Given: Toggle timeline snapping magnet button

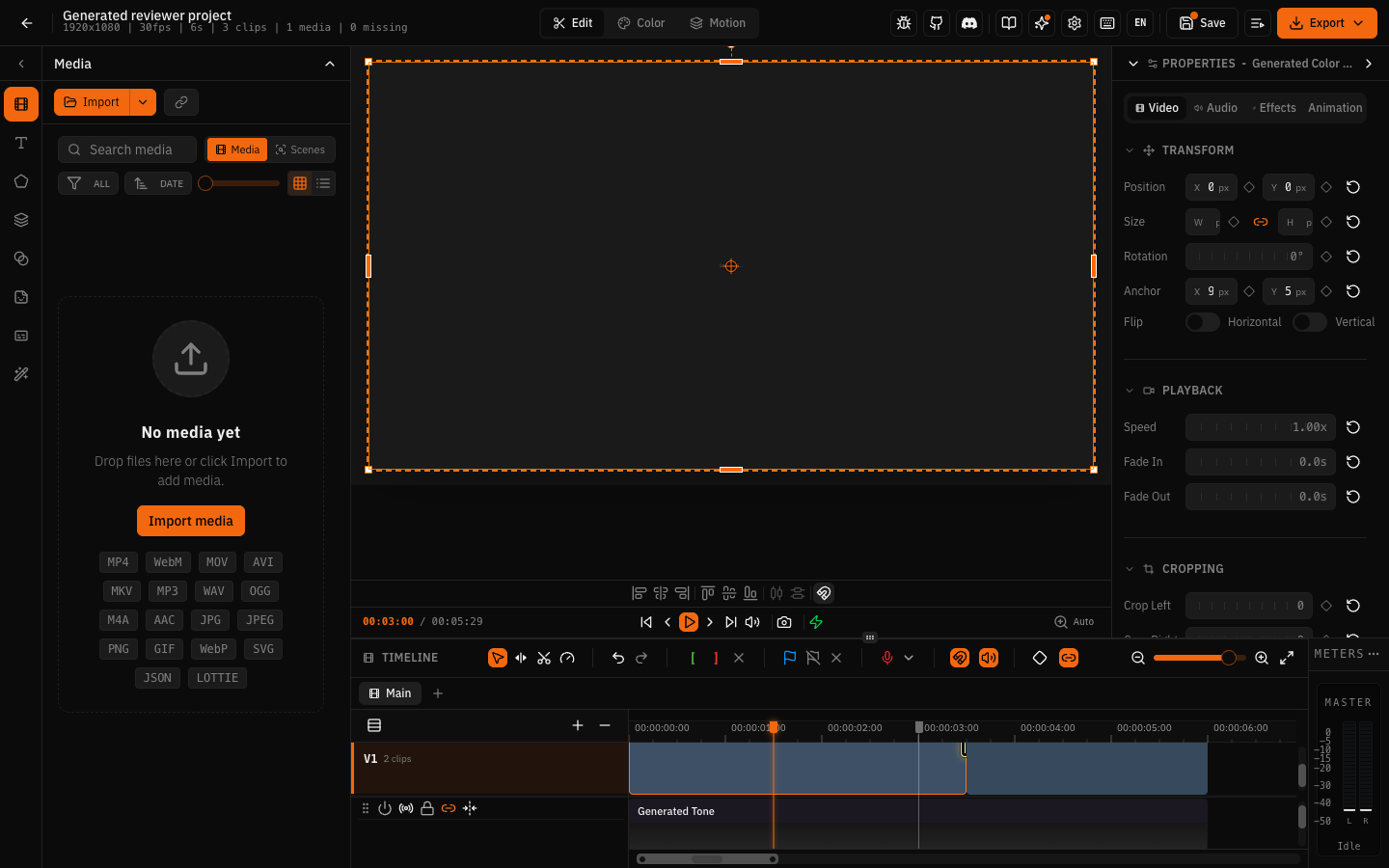Looking at the screenshot, I should (x=960, y=658).
